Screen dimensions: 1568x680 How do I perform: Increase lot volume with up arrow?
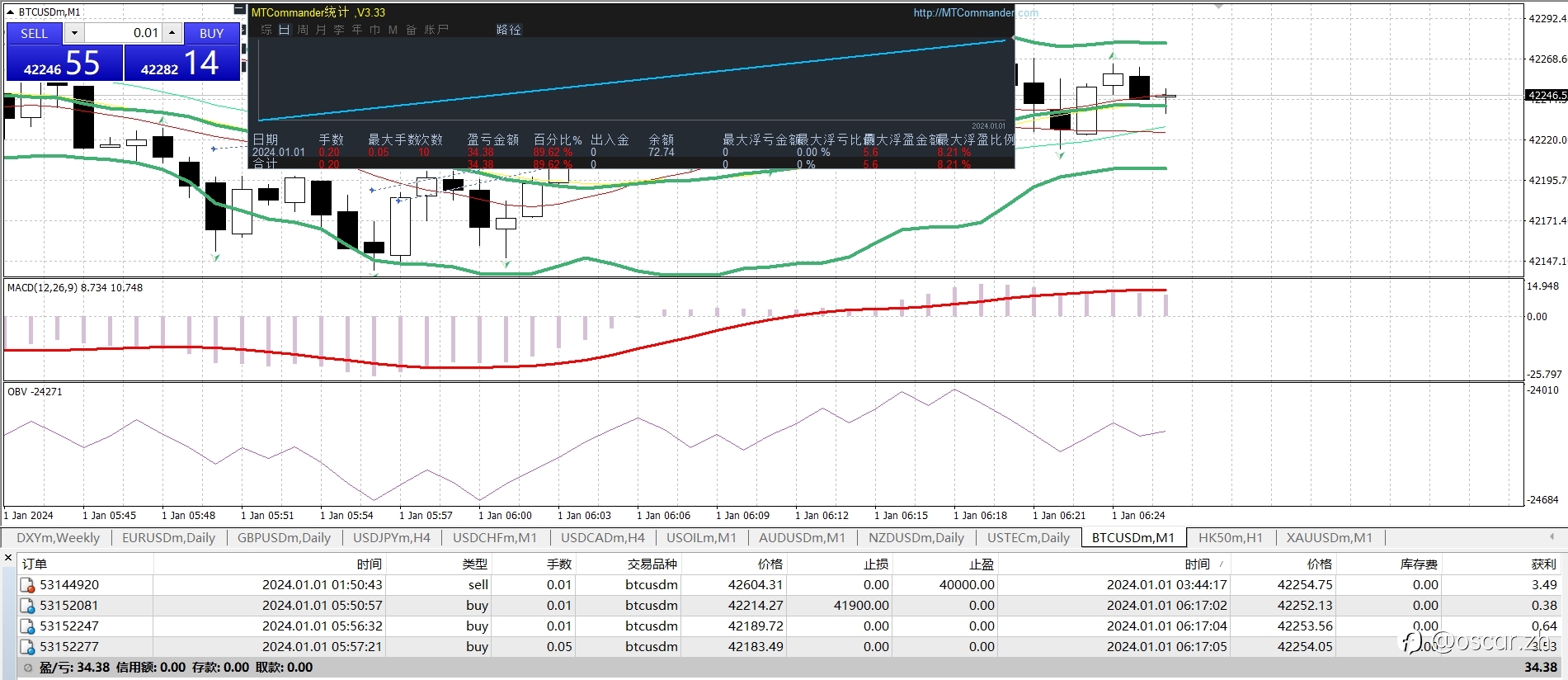[x=172, y=33]
